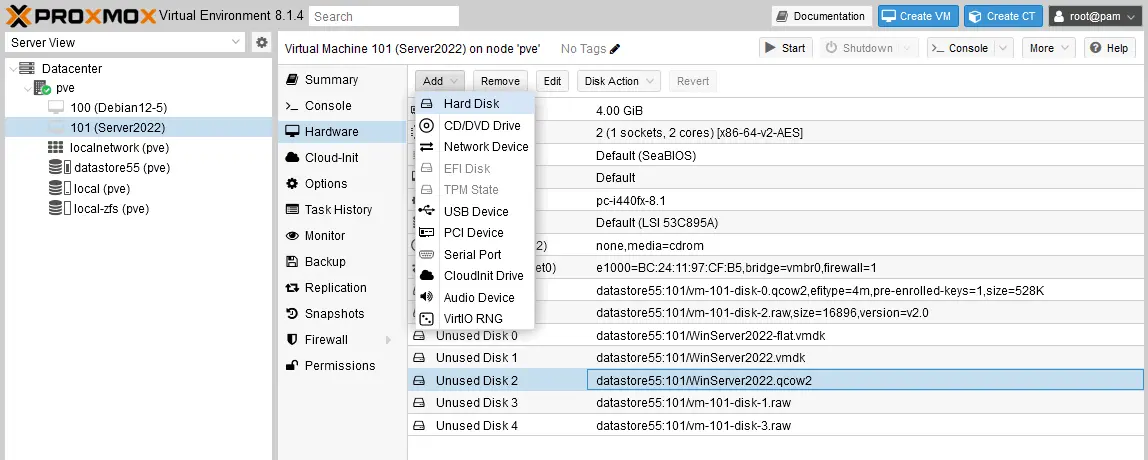Image resolution: width=1148 pixels, height=460 pixels.
Task: Click the disk icon of Unused Disk 0
Action: coord(419,336)
